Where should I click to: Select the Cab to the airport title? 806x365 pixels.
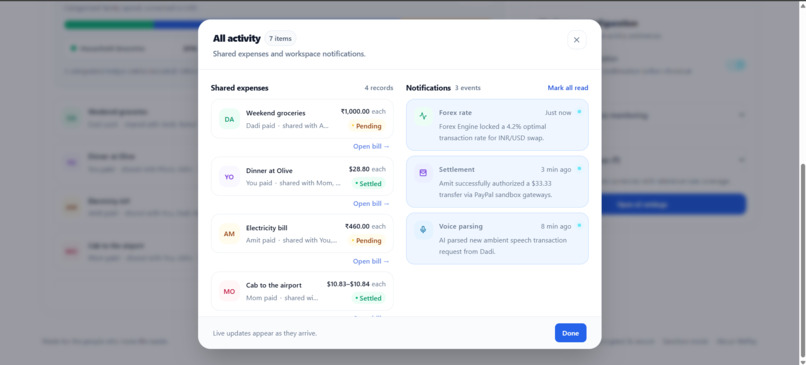click(x=274, y=285)
